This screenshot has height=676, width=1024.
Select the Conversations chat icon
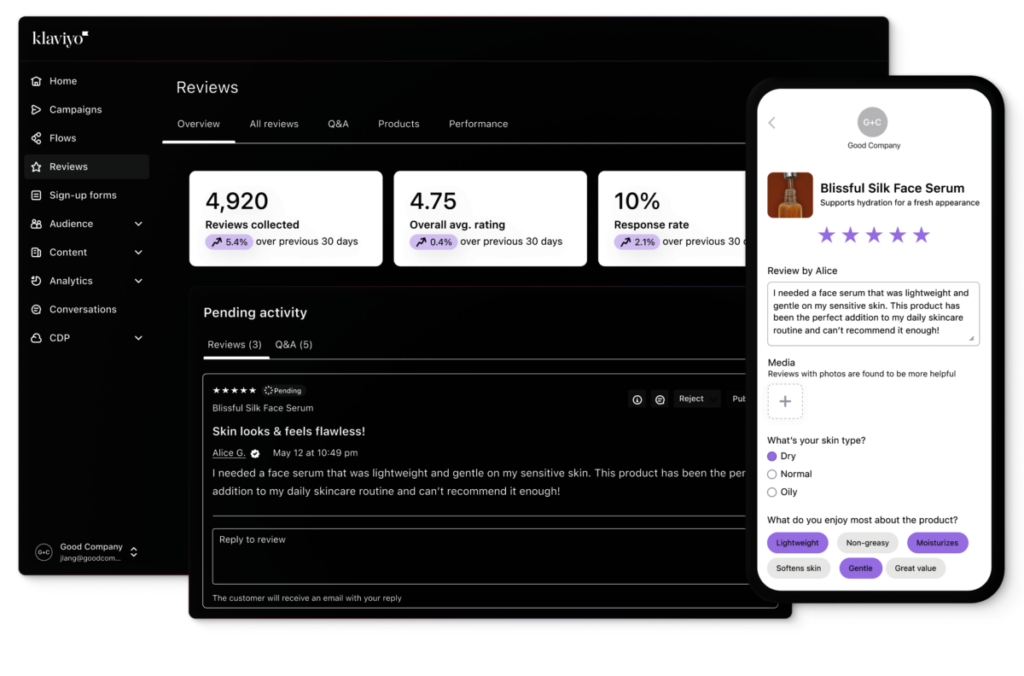point(34,309)
